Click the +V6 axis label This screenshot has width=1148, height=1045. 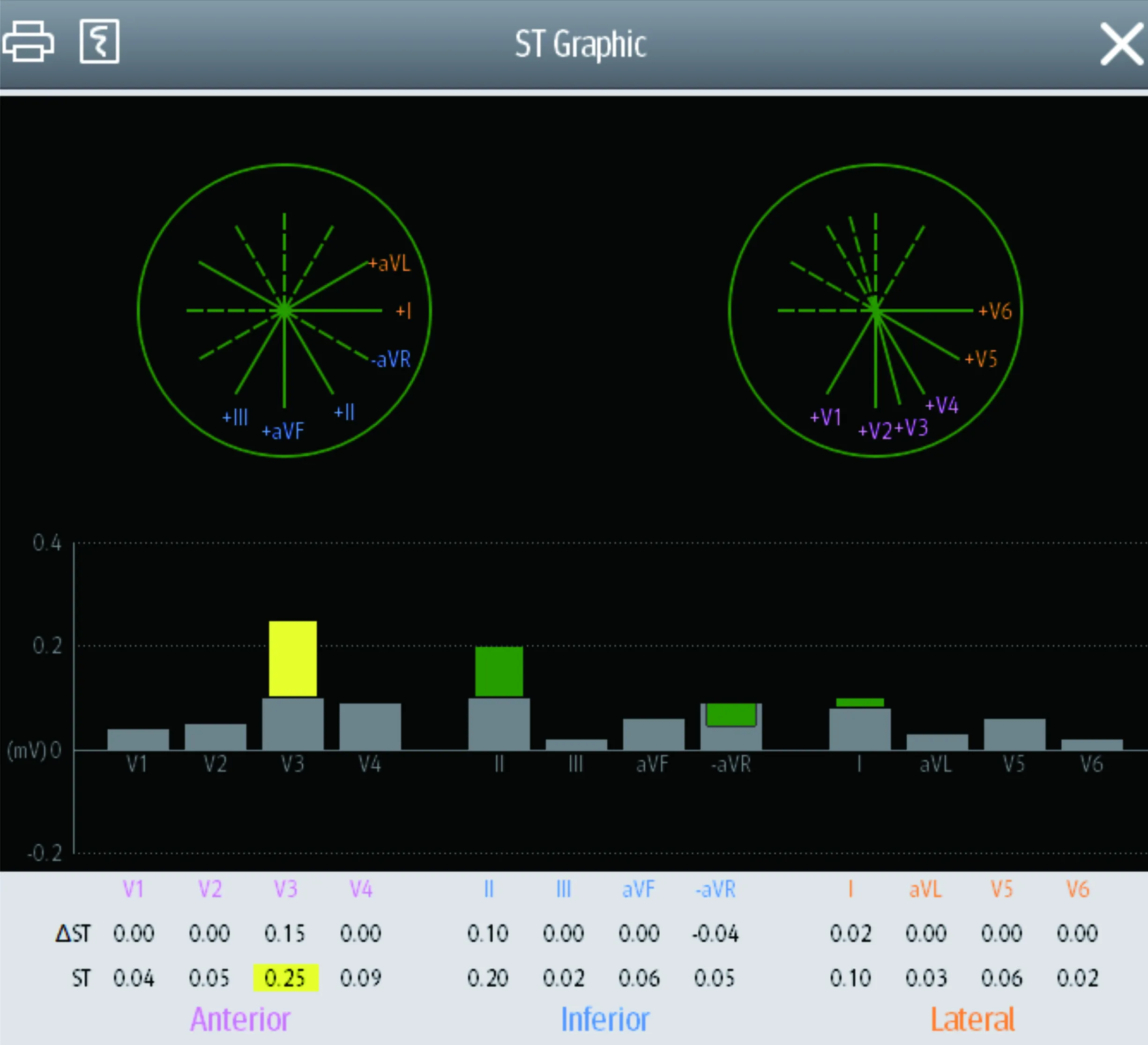tap(995, 311)
